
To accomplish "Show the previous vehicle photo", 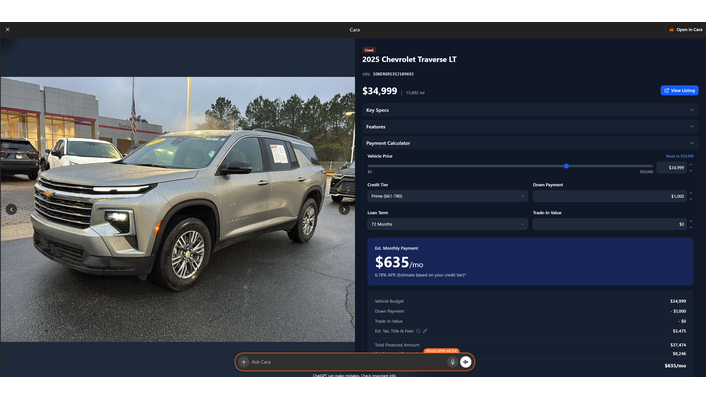I will click(x=11, y=209).
